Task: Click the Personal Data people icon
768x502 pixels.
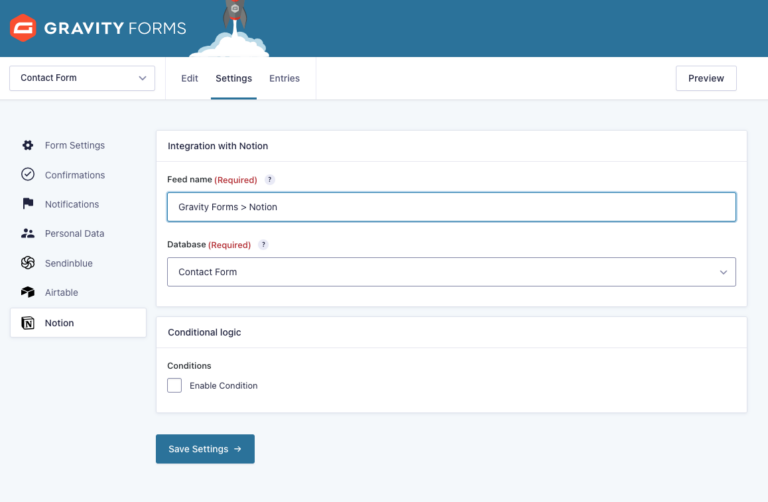Action: pos(28,233)
